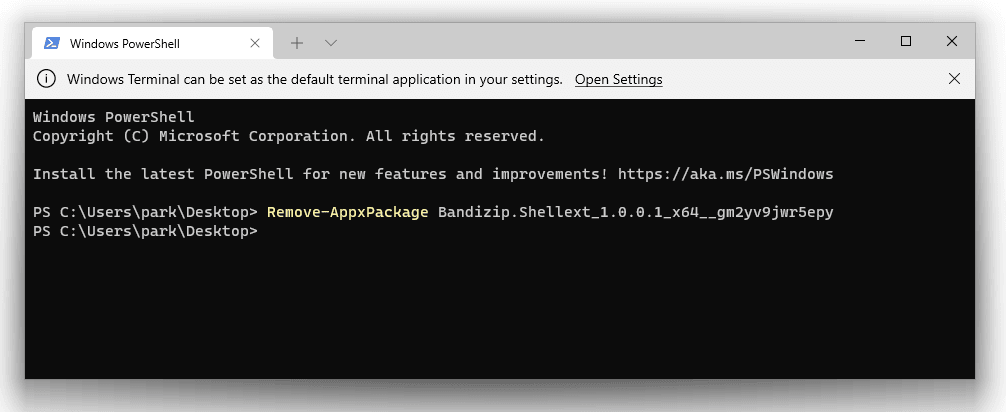
Task: Click the info icon in the notification bar
Action: tap(46, 79)
